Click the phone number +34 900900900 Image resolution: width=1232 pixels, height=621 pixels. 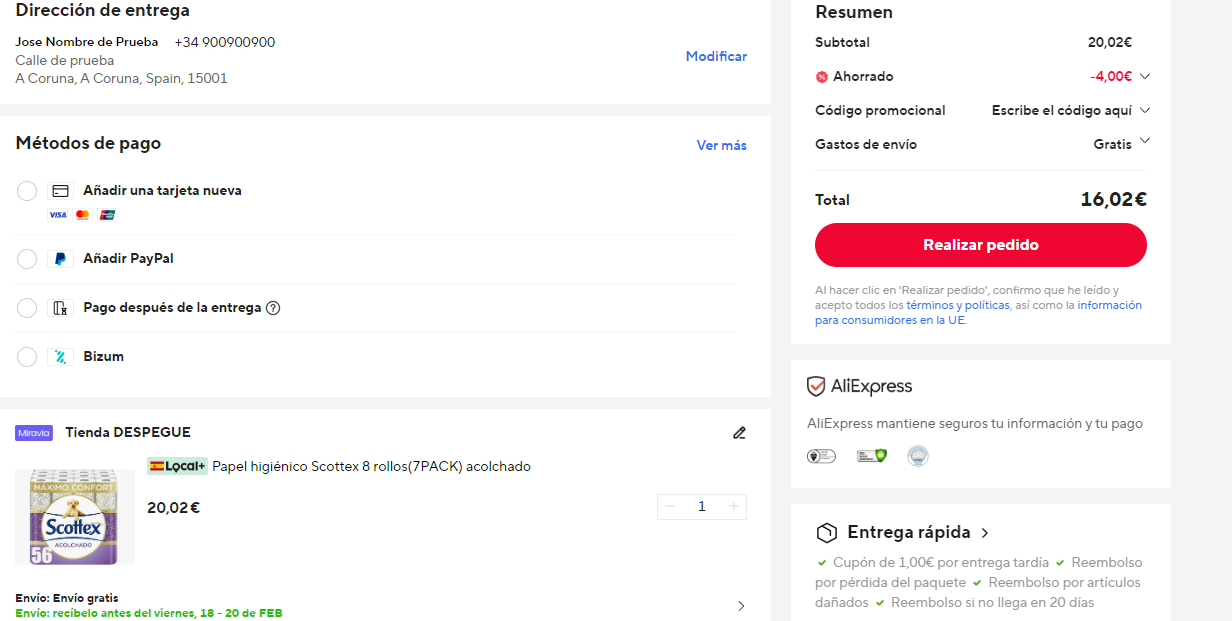pyautogui.click(x=225, y=42)
